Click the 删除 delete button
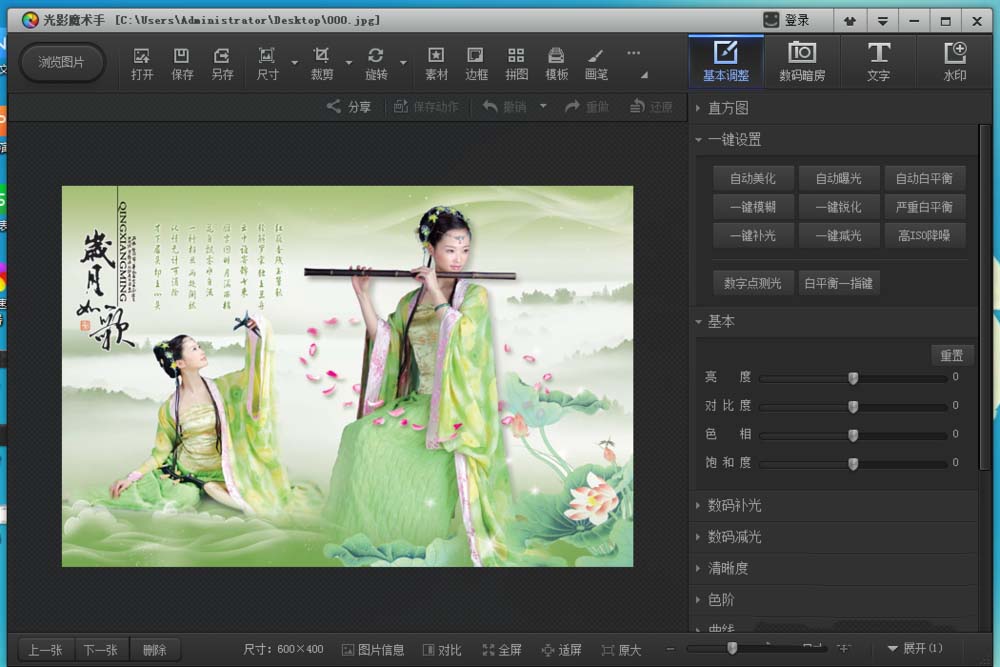This screenshot has height=667, width=1000. [x=155, y=650]
